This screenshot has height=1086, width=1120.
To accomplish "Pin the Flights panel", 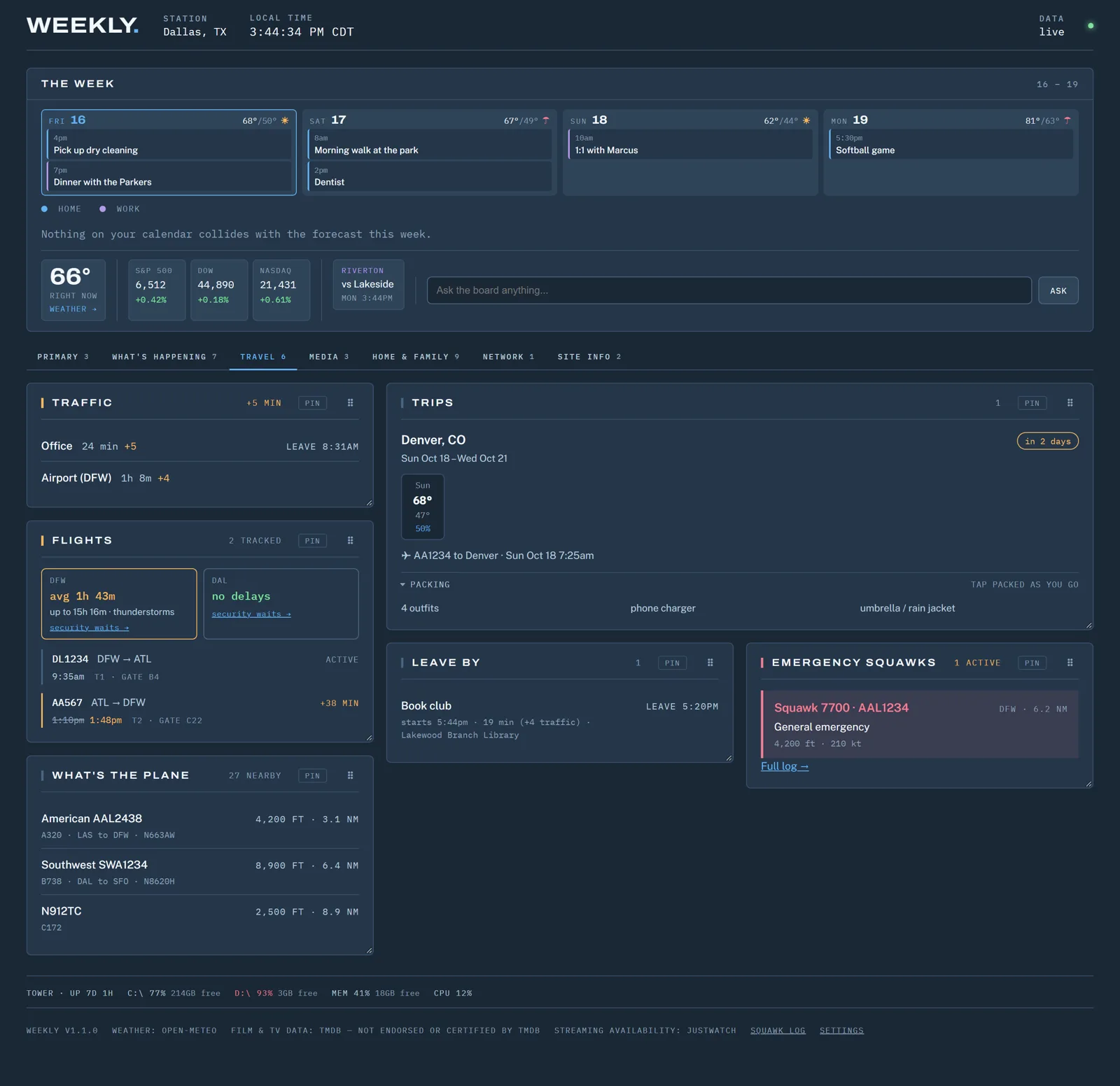I will [312, 541].
